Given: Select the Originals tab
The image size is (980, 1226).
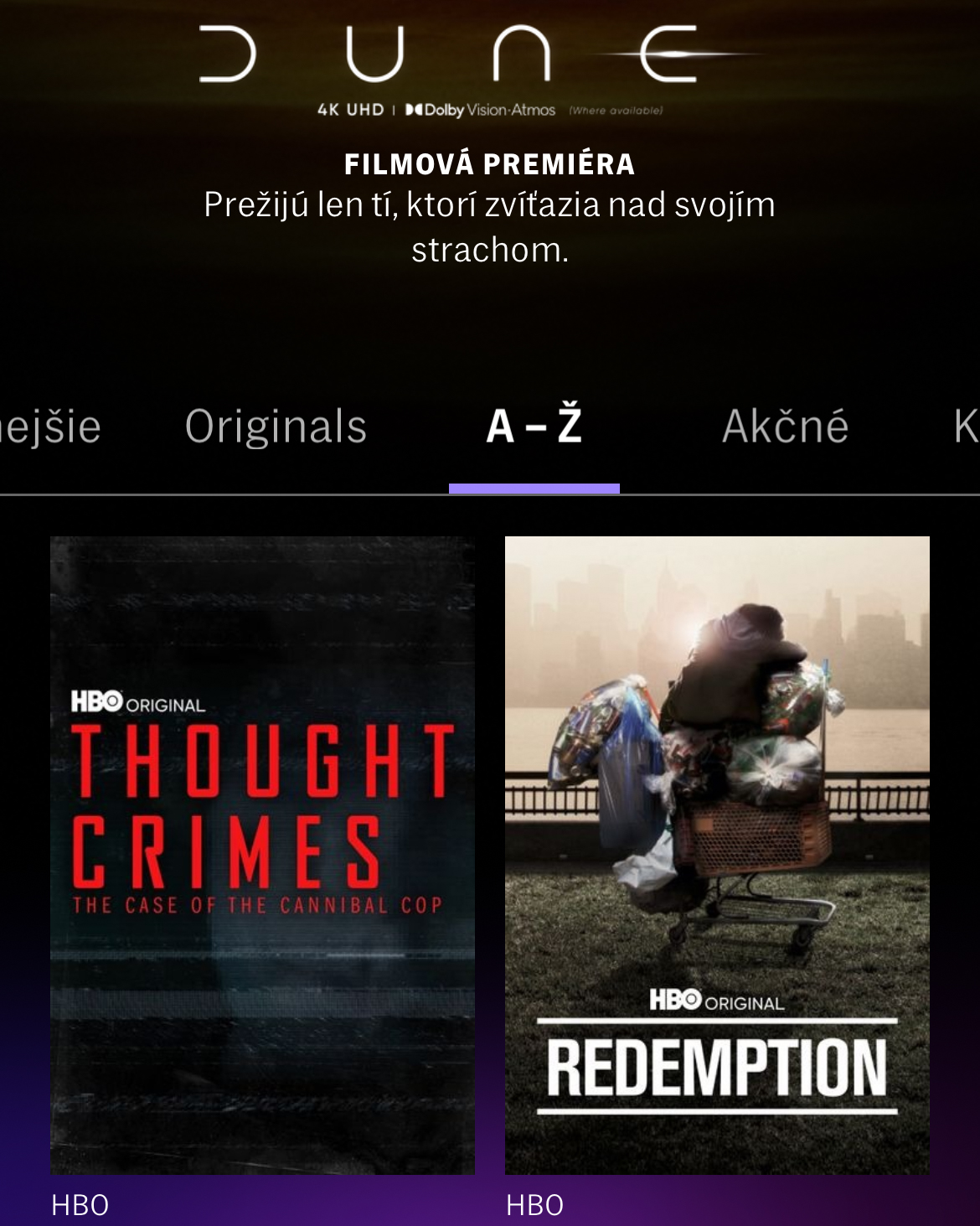Looking at the screenshot, I should 276,427.
